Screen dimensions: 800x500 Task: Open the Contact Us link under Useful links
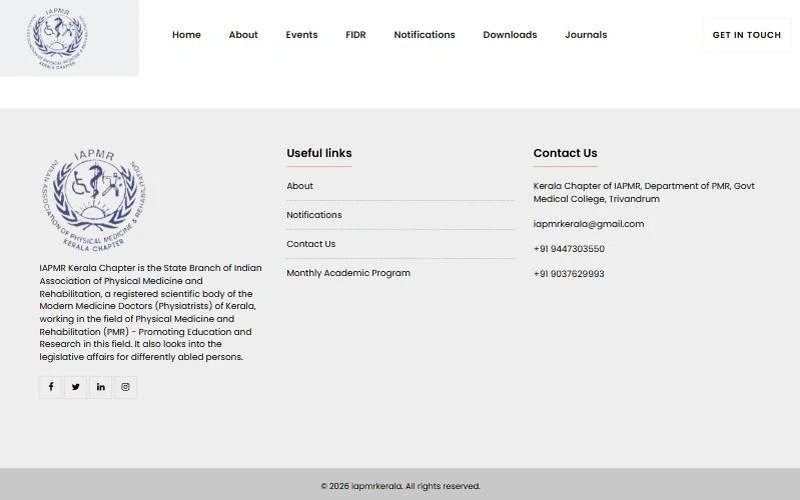tap(311, 244)
